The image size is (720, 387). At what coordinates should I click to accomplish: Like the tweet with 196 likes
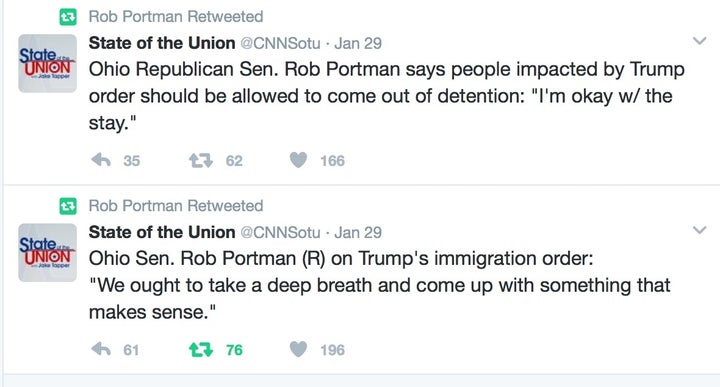tap(298, 349)
